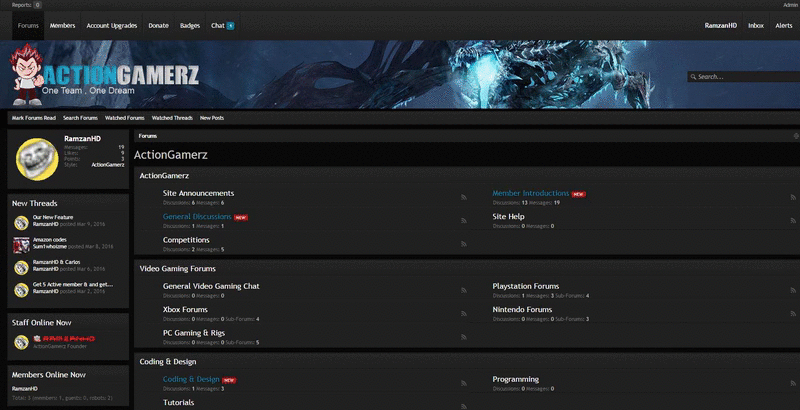Image resolution: width=800 pixels, height=410 pixels.
Task: Open the Members tab
Action: point(62,25)
